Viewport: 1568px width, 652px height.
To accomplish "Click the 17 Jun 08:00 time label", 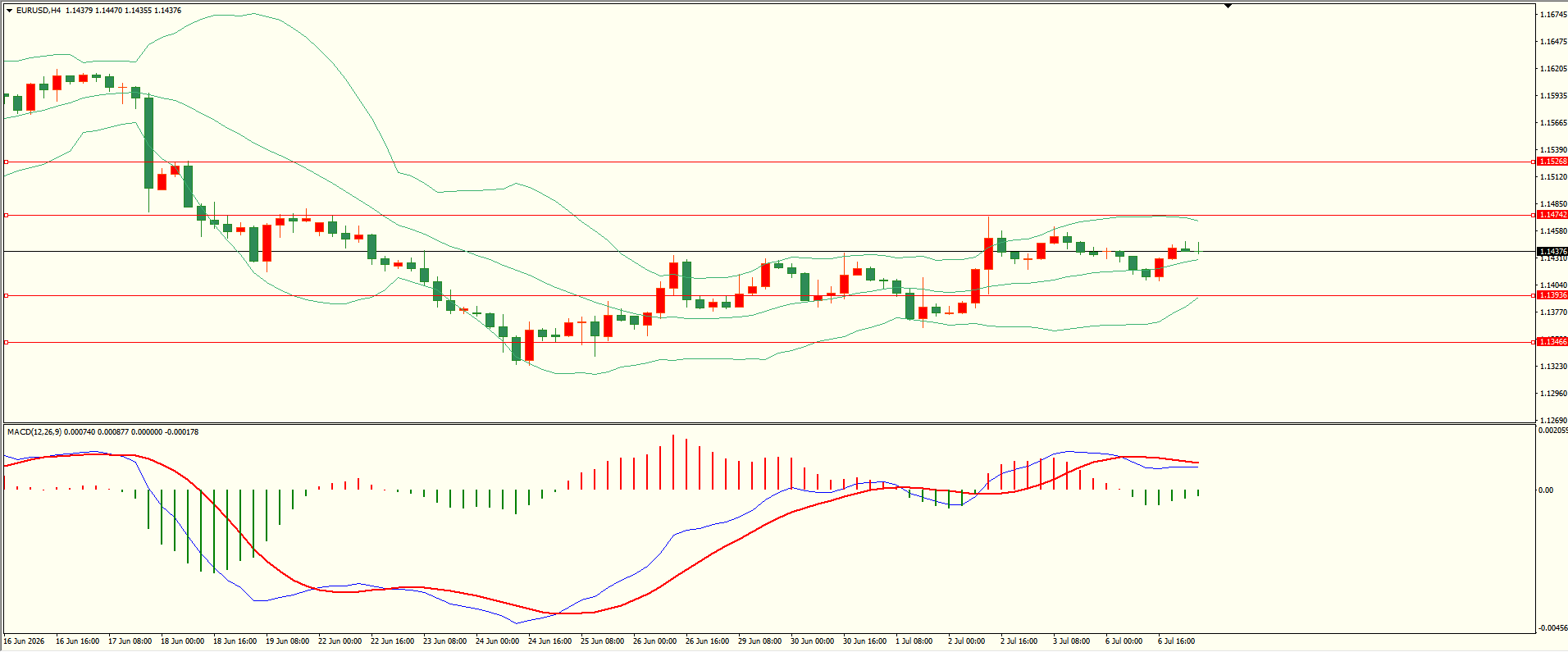I will click(130, 641).
